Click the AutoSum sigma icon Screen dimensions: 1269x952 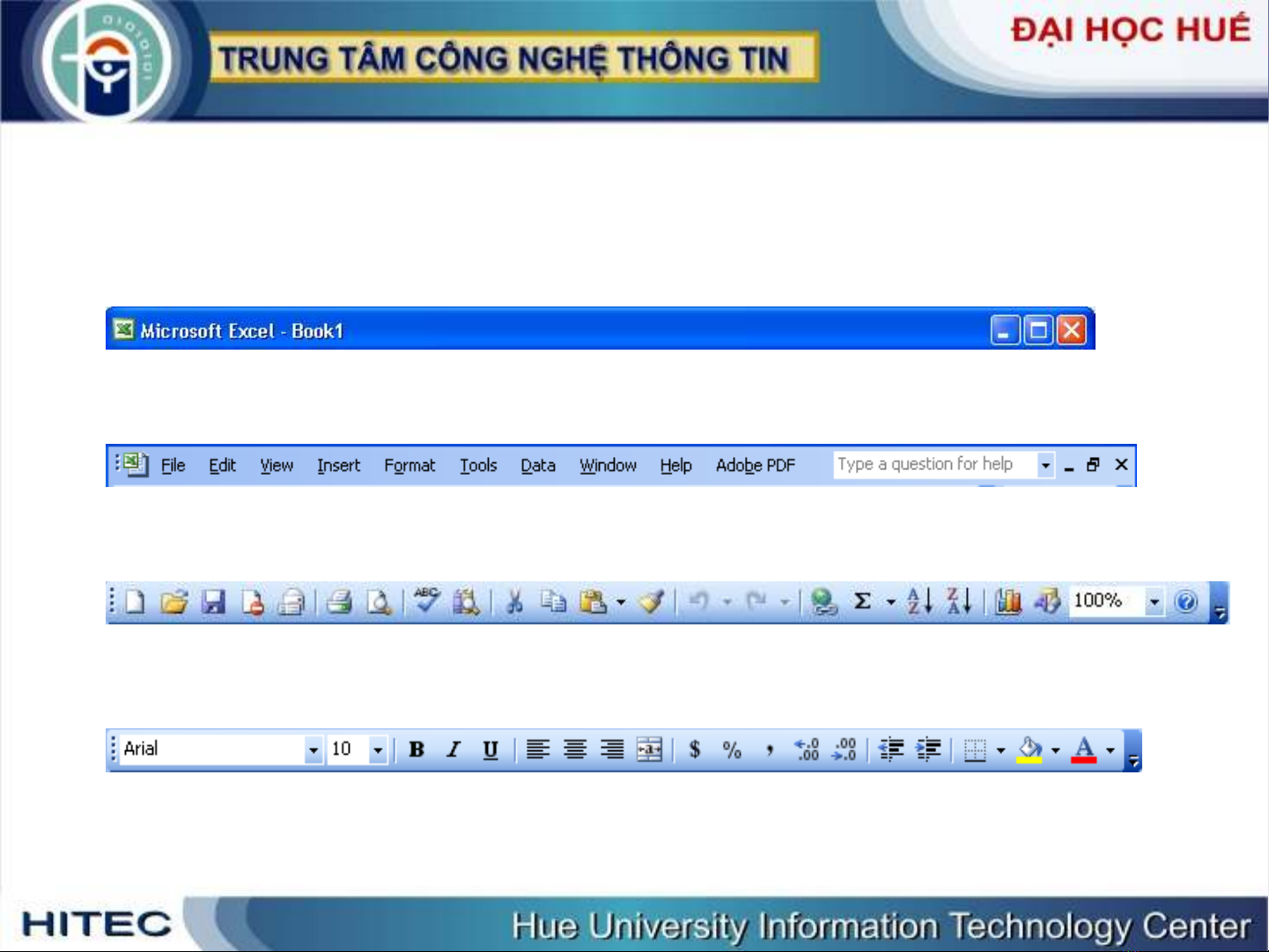click(x=863, y=601)
